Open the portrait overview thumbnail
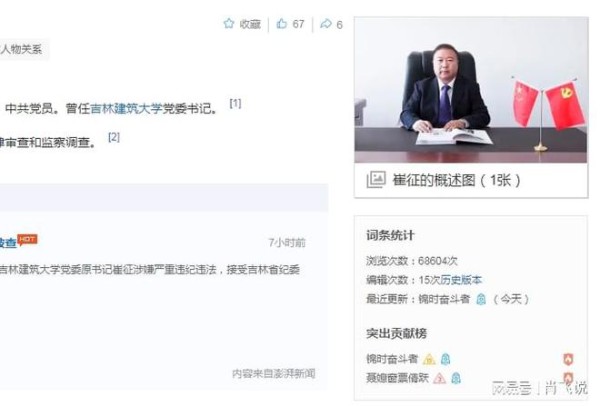The width and height of the screenshot is (600, 406). pyautogui.click(x=471, y=90)
